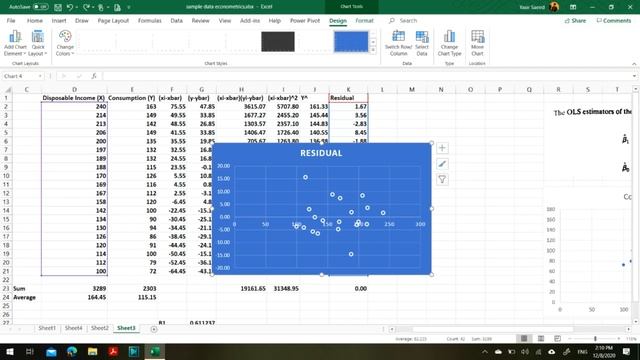The width and height of the screenshot is (640, 360).
Task: Click the Name Box showing Chart 4
Action: [20, 76]
